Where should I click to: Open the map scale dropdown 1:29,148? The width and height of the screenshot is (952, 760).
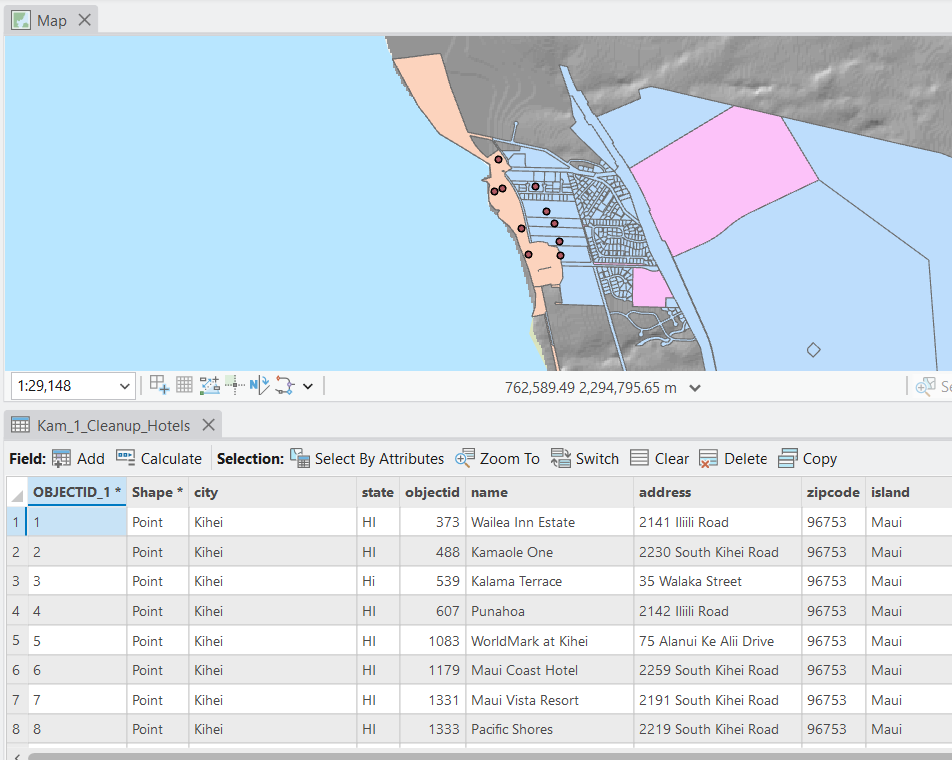click(x=124, y=386)
